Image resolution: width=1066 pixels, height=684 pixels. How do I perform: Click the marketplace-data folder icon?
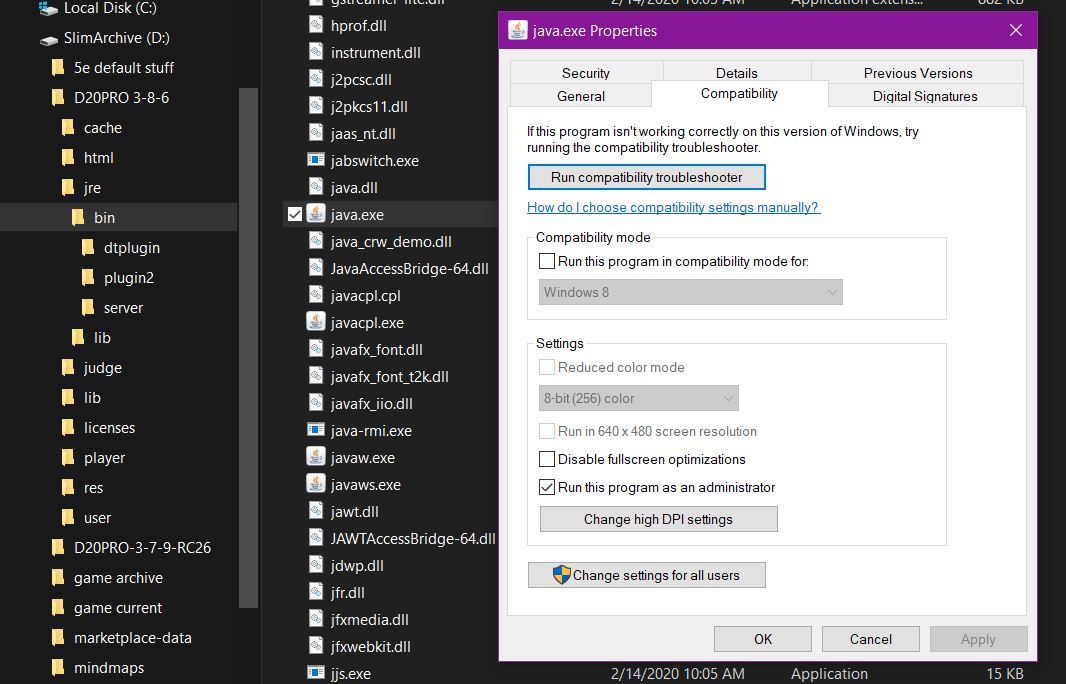tap(58, 638)
